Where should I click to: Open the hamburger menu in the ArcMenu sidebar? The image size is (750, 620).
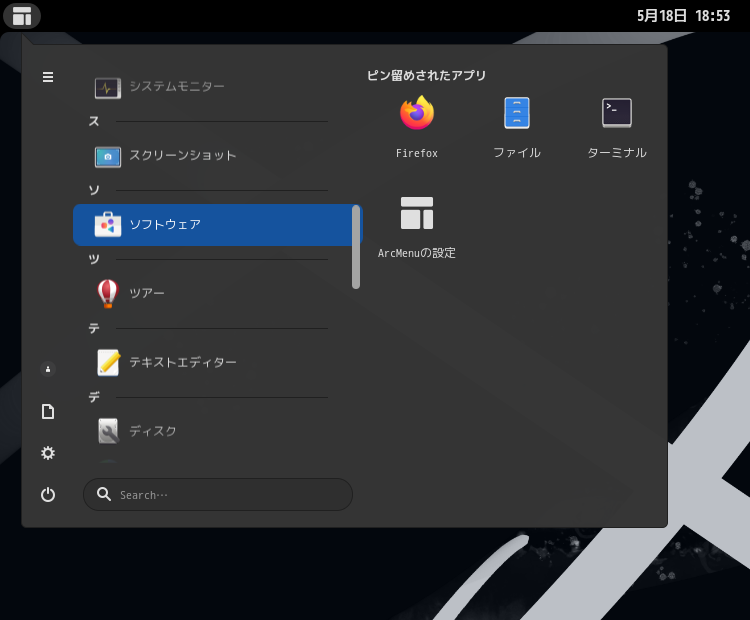click(48, 77)
